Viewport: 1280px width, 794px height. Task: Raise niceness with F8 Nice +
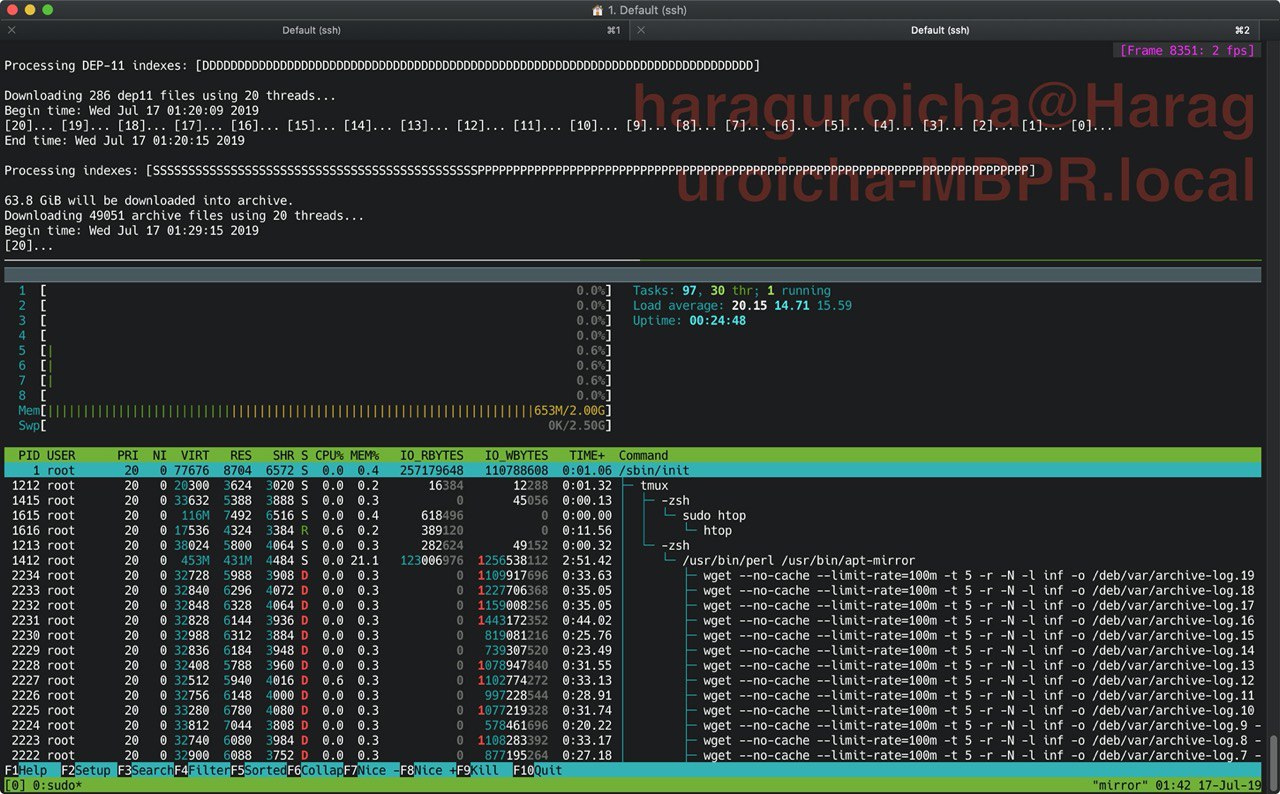[428, 771]
